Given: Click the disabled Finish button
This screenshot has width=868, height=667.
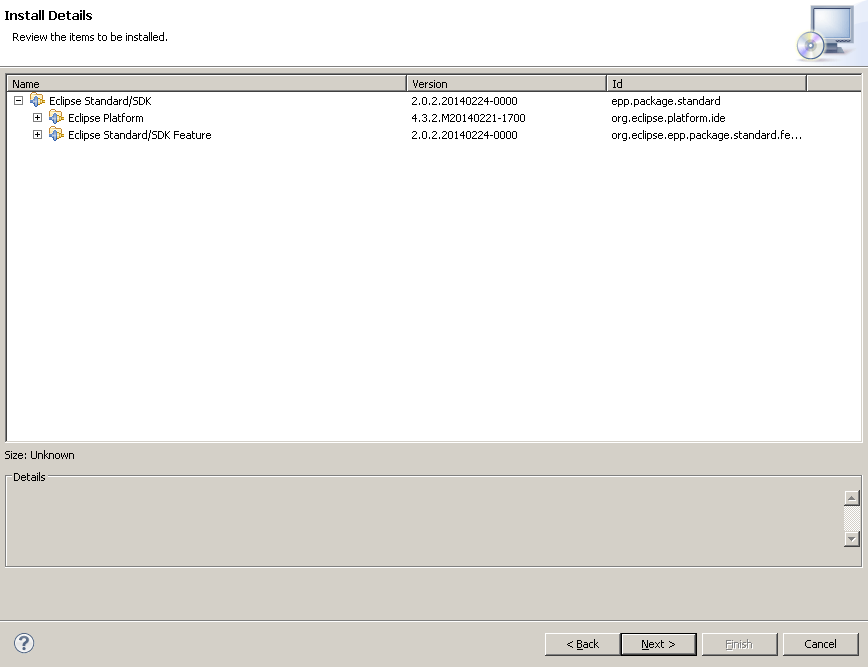Looking at the screenshot, I should click(739, 644).
